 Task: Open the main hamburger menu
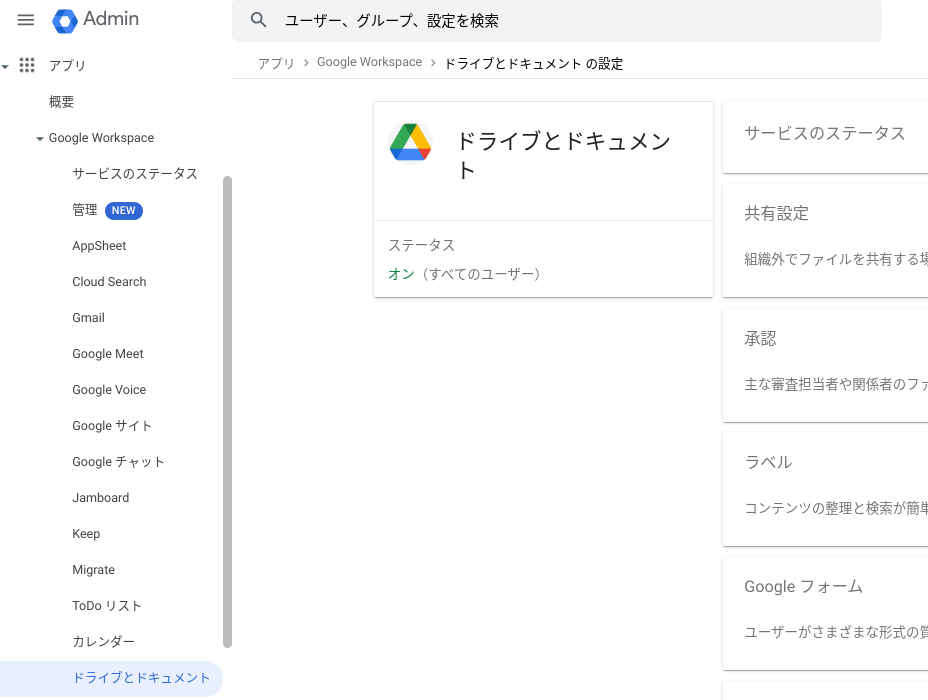point(25,20)
